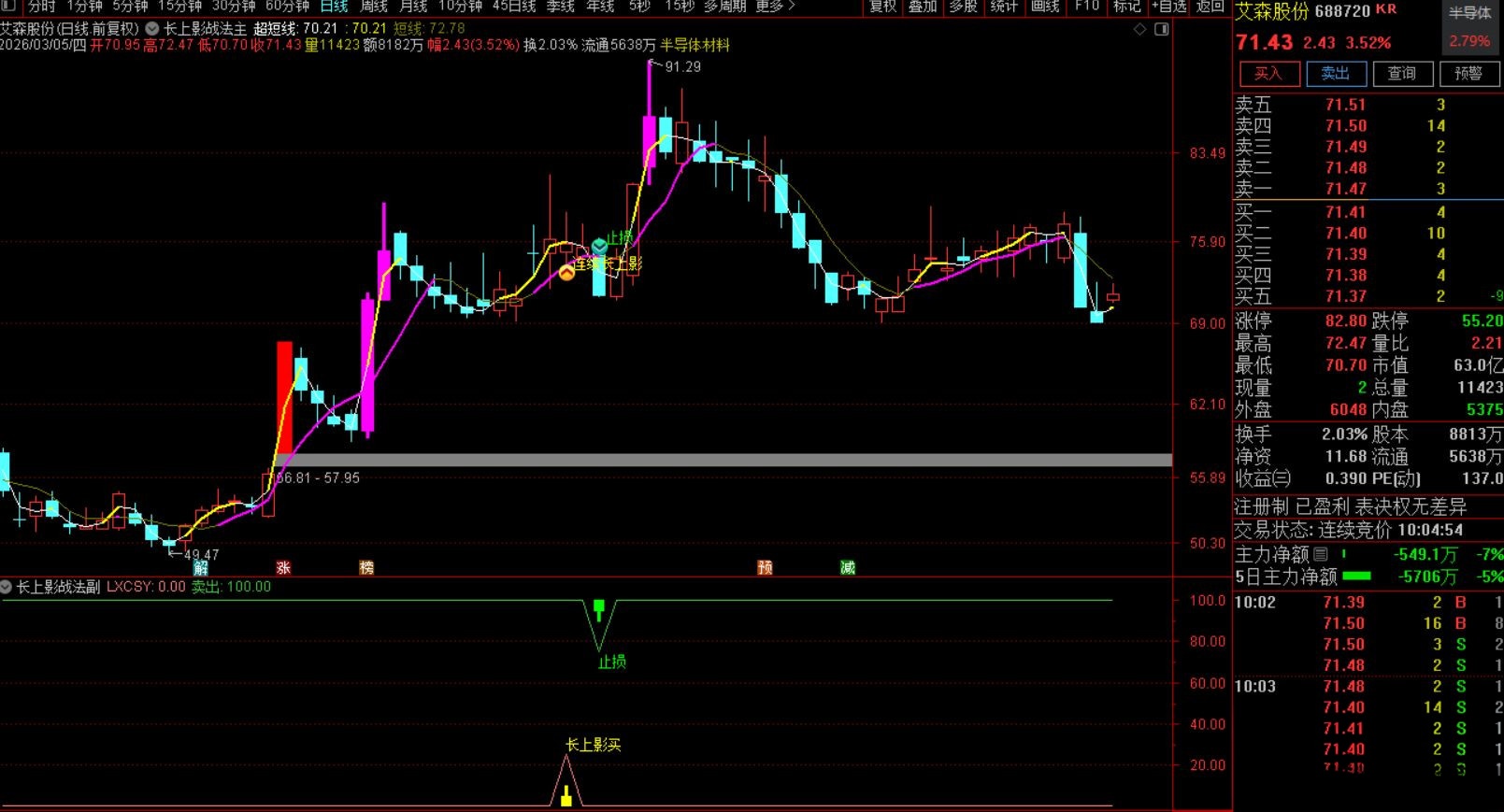Click the orange 榜 event marker icon
This screenshot has height=812, width=1504.
tap(366, 567)
